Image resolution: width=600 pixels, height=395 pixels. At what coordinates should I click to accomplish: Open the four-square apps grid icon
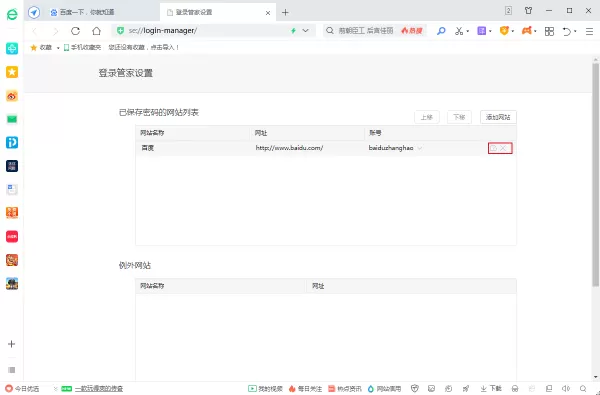point(549,31)
